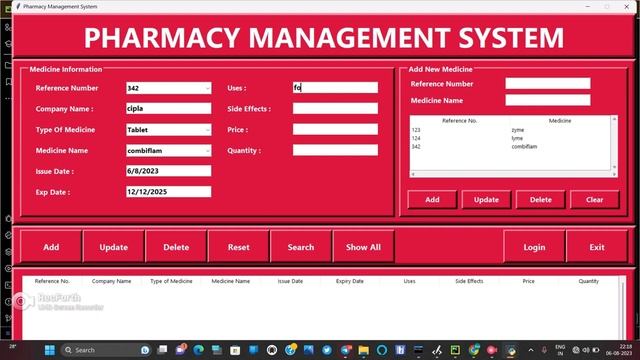Image resolution: width=640 pixels, height=360 pixels.
Task: Click the Search button in button row
Action: pyautogui.click(x=301, y=247)
